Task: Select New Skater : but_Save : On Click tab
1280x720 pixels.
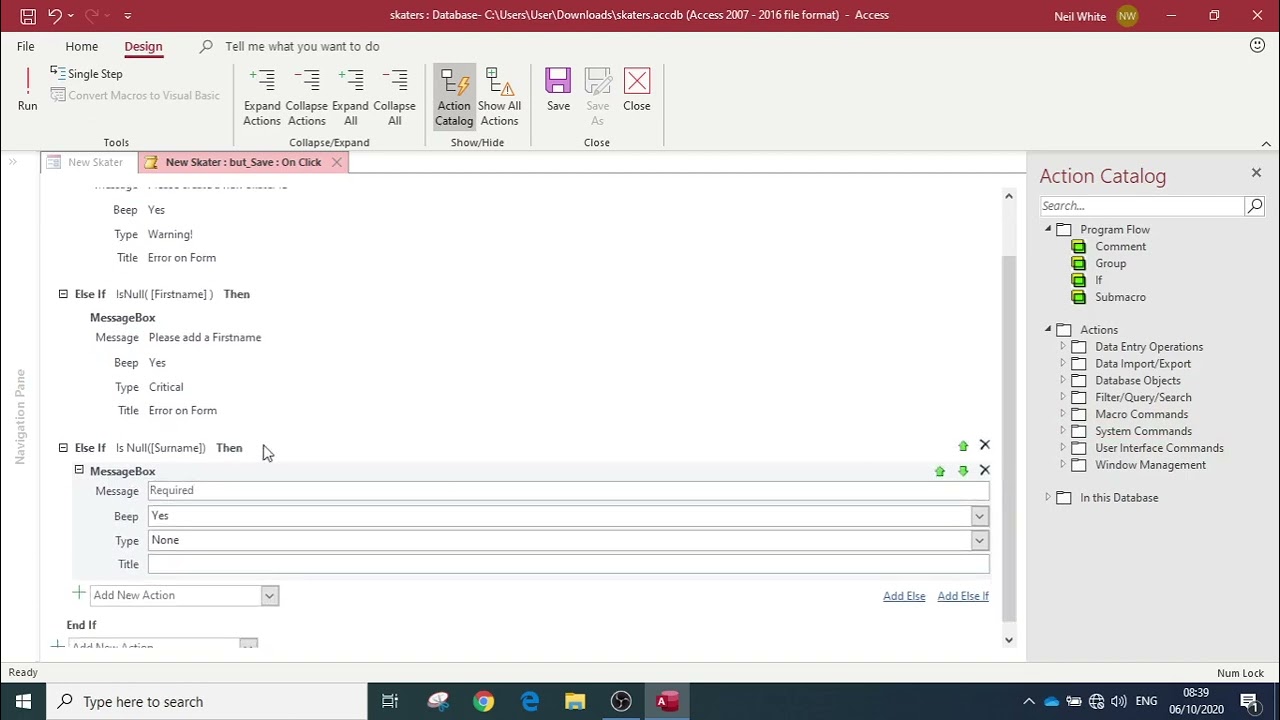Action: pyautogui.click(x=243, y=162)
